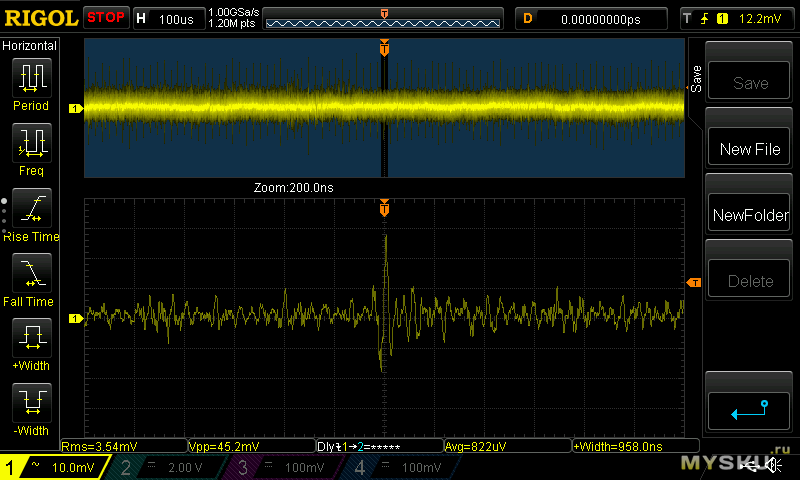Select channel 1 tab at 10.0mV

pyautogui.click(x=55, y=467)
